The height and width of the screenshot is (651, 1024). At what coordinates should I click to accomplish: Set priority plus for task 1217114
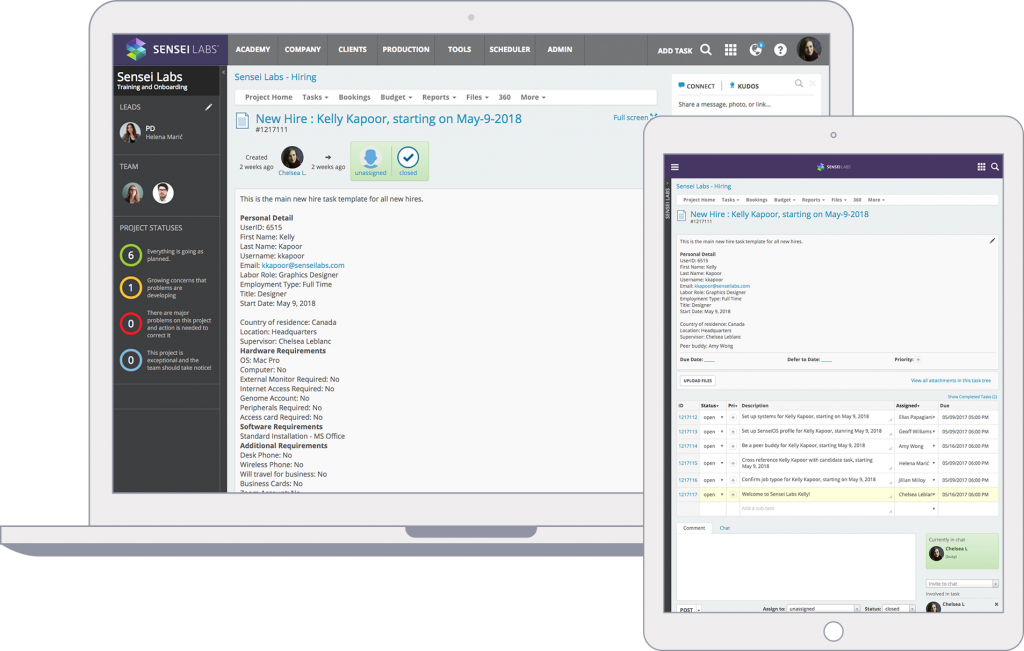(733, 447)
